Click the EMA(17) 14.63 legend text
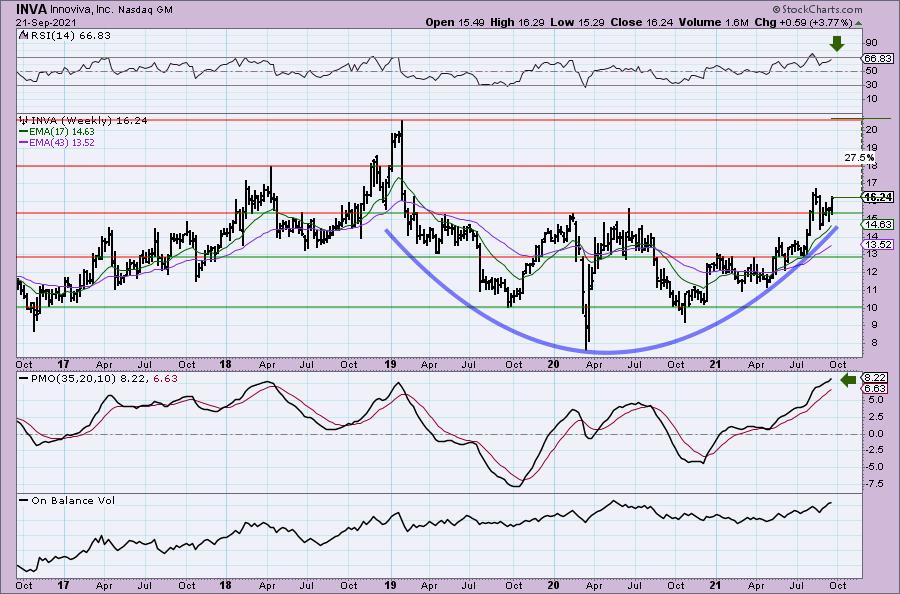Image resolution: width=900 pixels, height=594 pixels. (62, 131)
